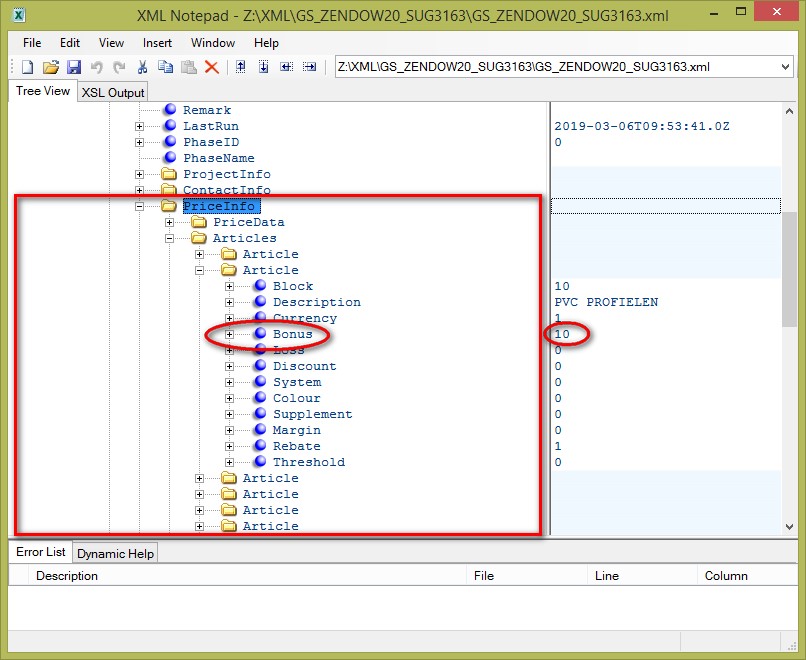Open the Help menu
806x660 pixels.
[266, 43]
